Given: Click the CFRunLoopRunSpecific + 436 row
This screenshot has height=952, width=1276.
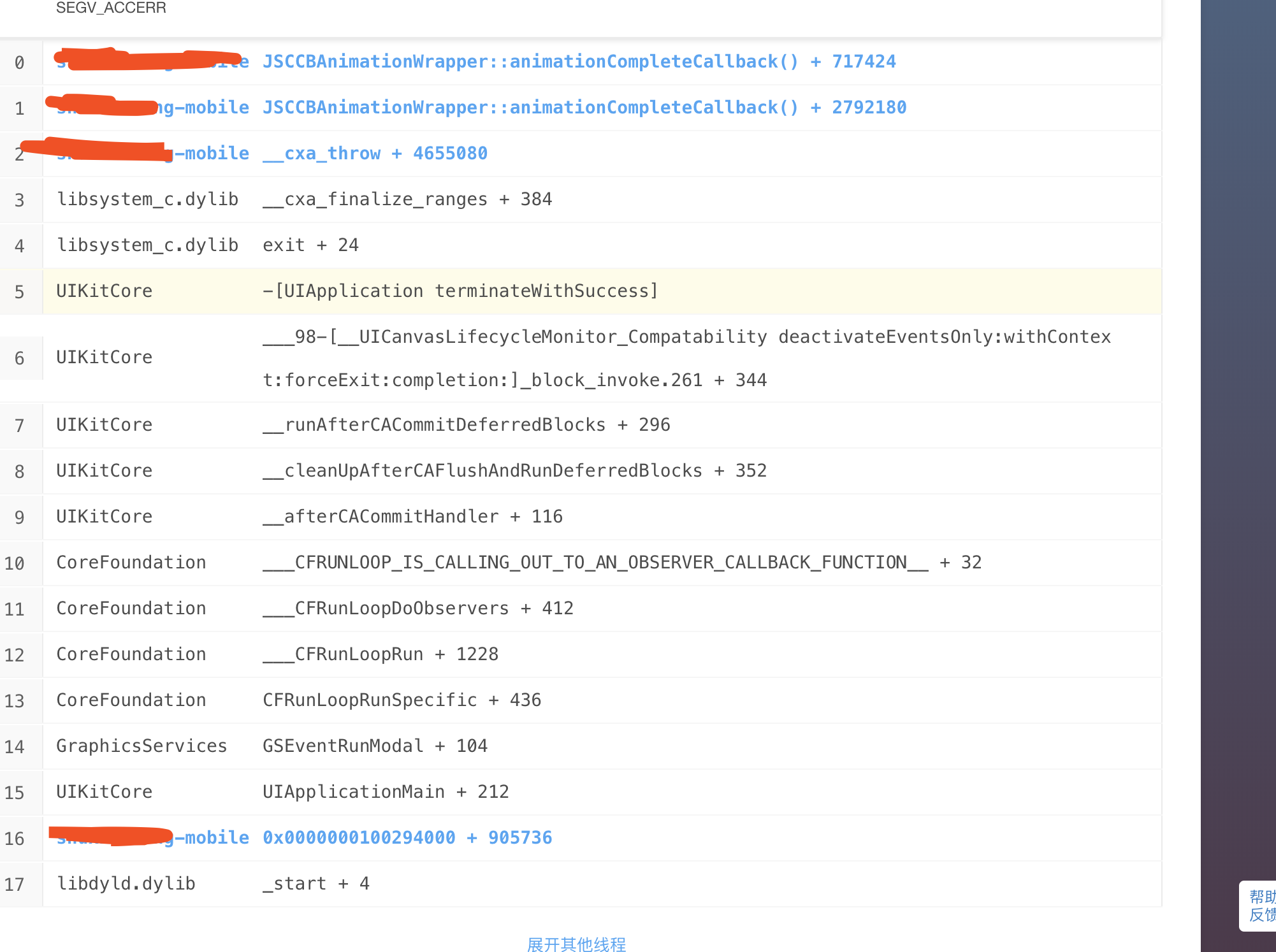Looking at the screenshot, I should point(402,700).
